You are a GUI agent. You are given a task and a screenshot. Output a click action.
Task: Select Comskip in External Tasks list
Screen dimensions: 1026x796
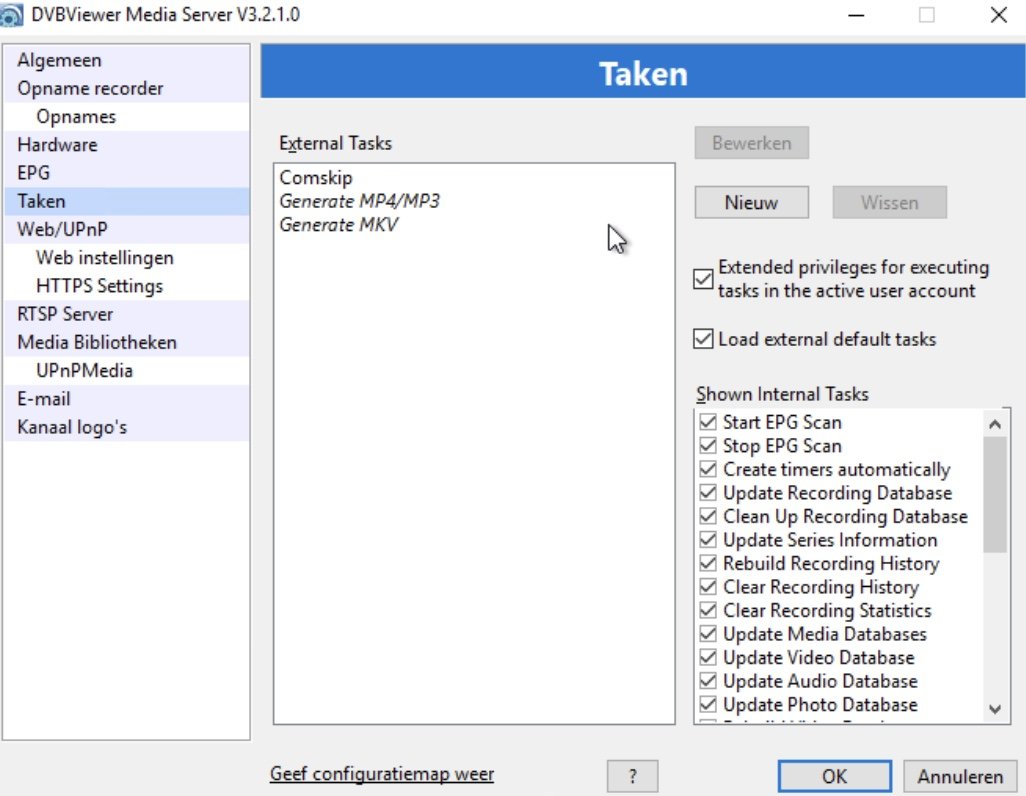coord(316,178)
